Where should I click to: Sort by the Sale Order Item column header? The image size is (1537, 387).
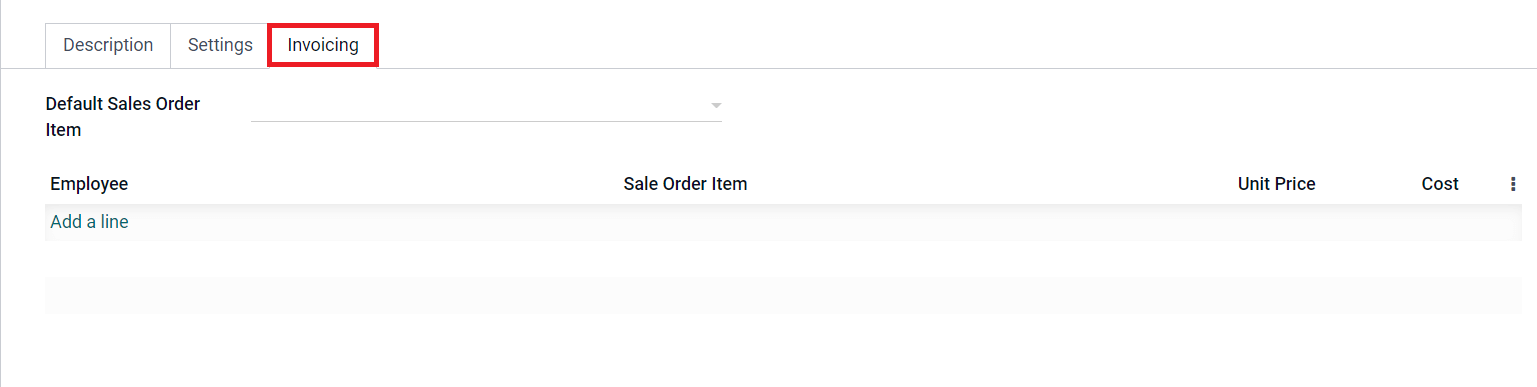click(685, 184)
